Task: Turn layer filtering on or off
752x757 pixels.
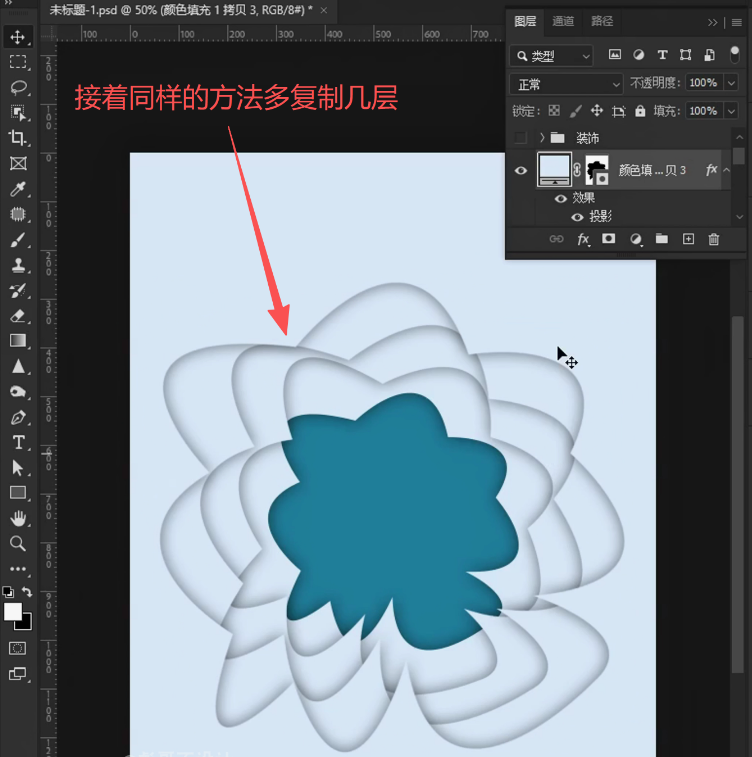Action: pyautogui.click(x=734, y=55)
